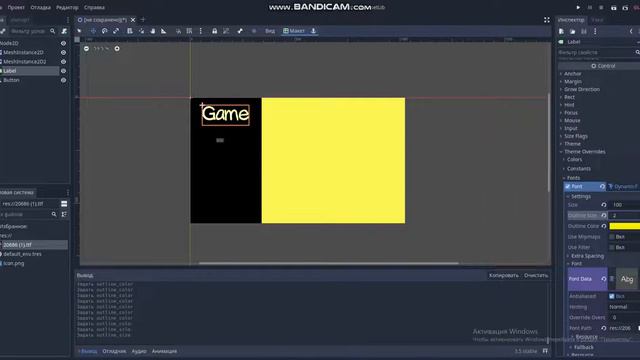640x360 pixels.
Task: Toggle visibility of Node2D root
Action: click(63, 43)
